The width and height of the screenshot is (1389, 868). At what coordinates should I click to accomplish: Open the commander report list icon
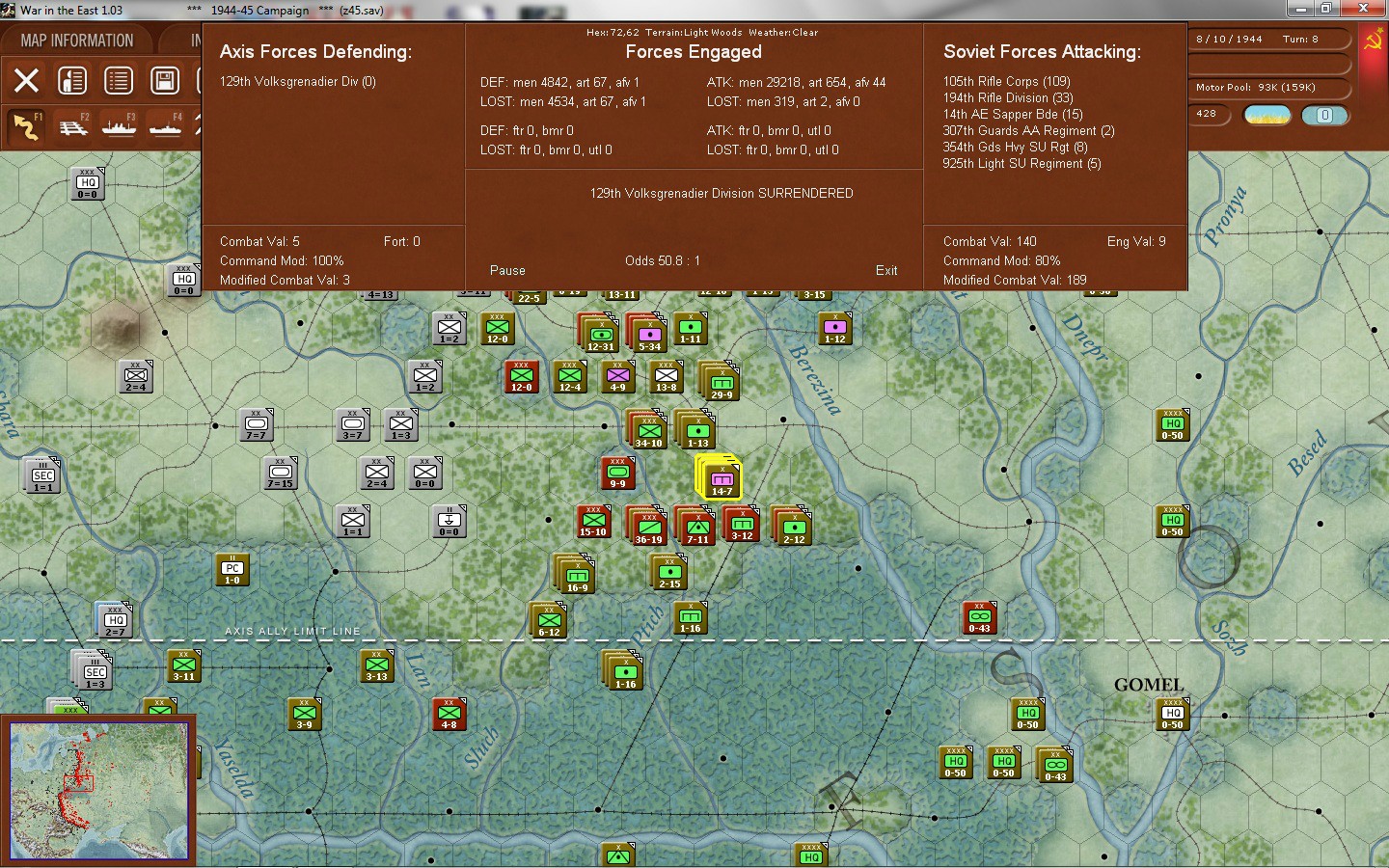click(x=72, y=80)
